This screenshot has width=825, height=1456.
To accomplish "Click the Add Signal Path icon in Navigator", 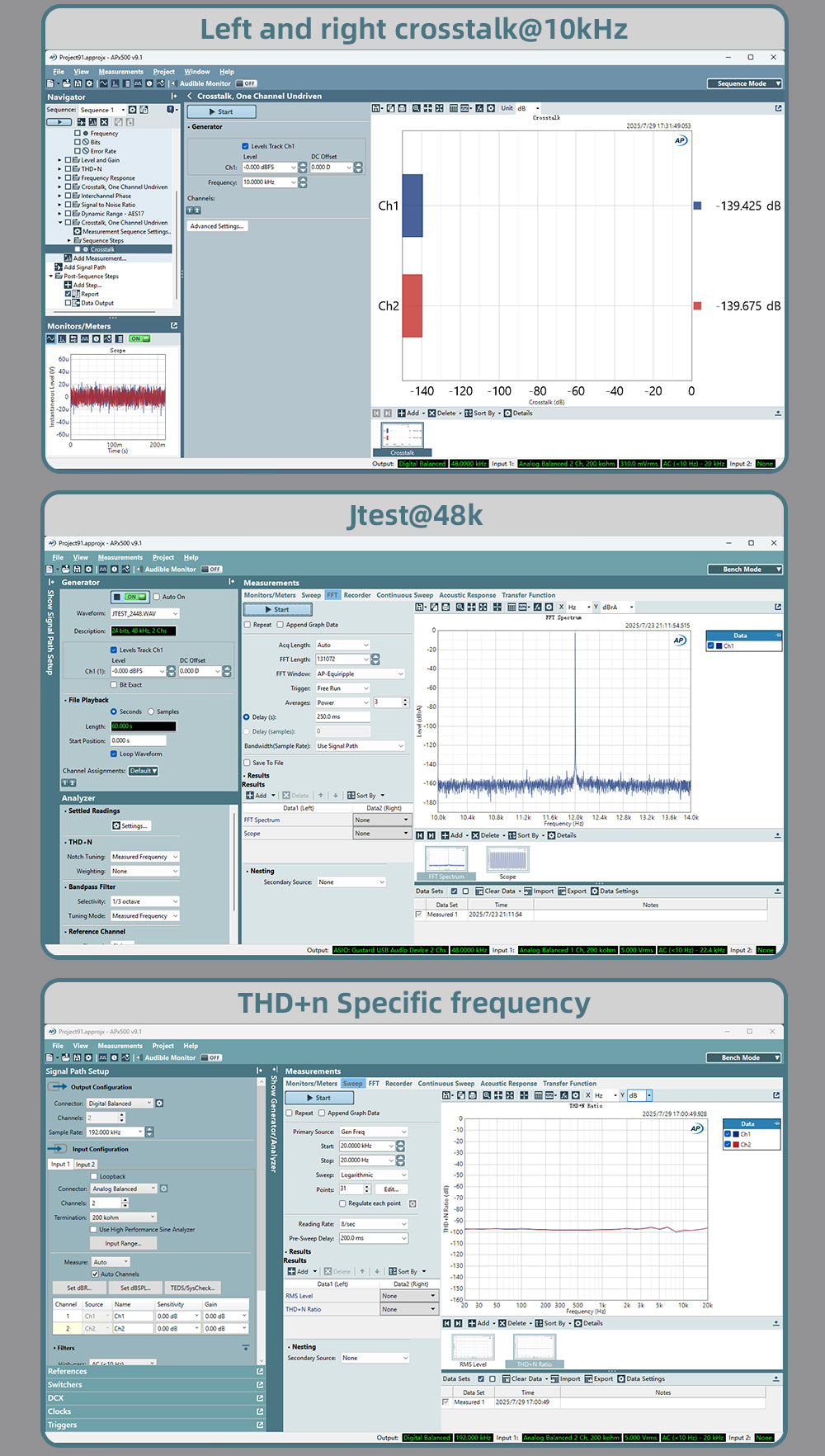I will click(59, 267).
